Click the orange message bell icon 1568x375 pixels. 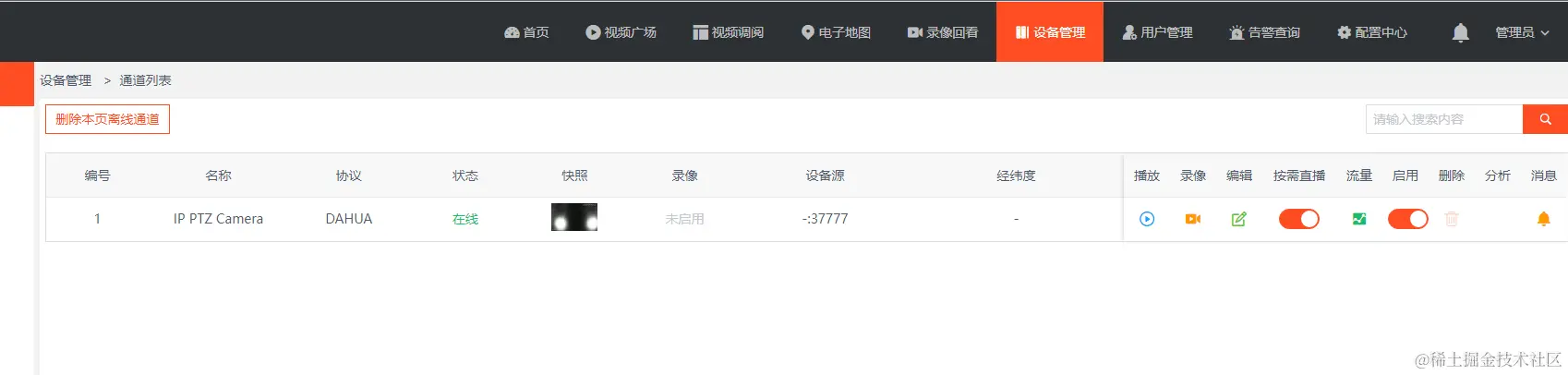tap(1543, 219)
